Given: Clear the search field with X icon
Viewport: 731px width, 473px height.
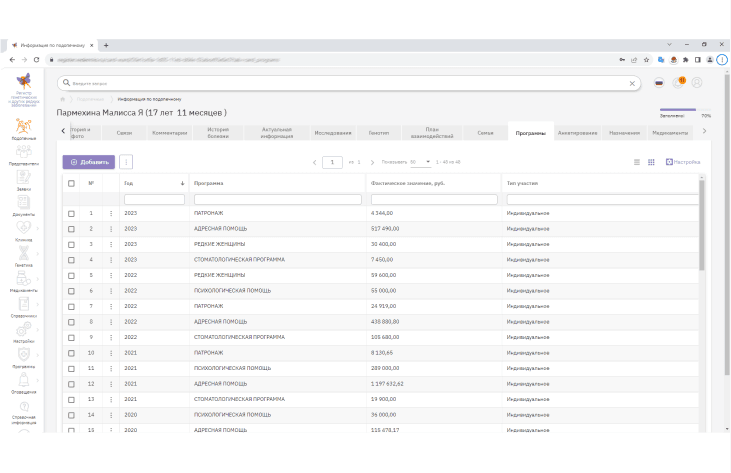Looking at the screenshot, I should (632, 83).
